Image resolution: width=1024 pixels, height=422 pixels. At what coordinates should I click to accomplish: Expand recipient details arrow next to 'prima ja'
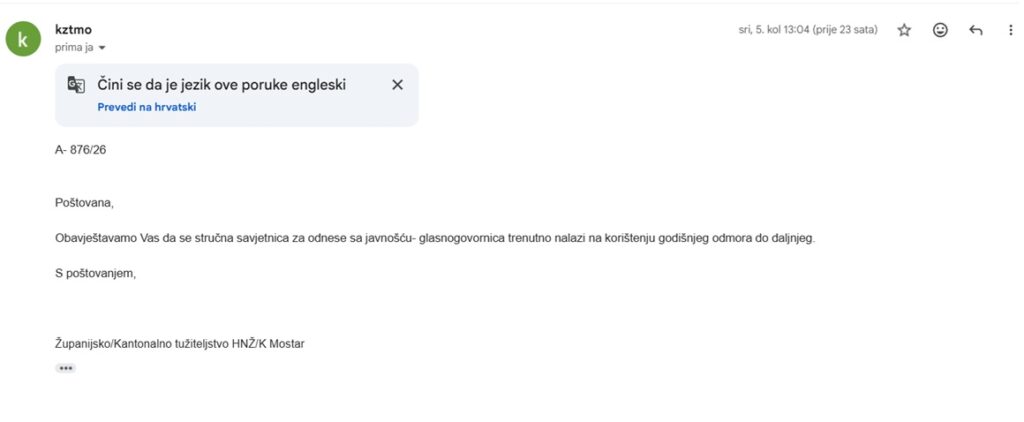(101, 48)
